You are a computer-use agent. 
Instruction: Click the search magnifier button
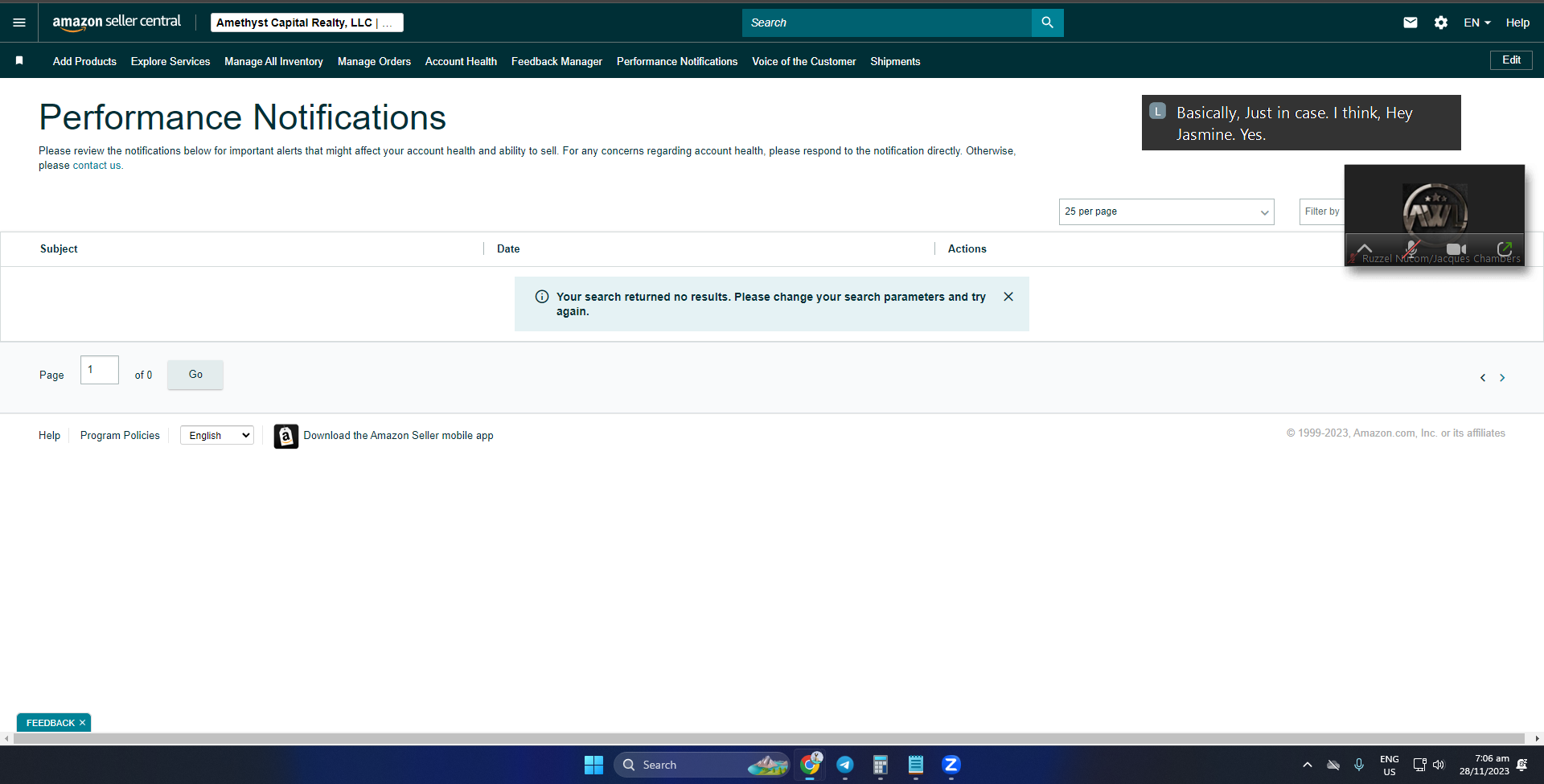(x=1047, y=23)
